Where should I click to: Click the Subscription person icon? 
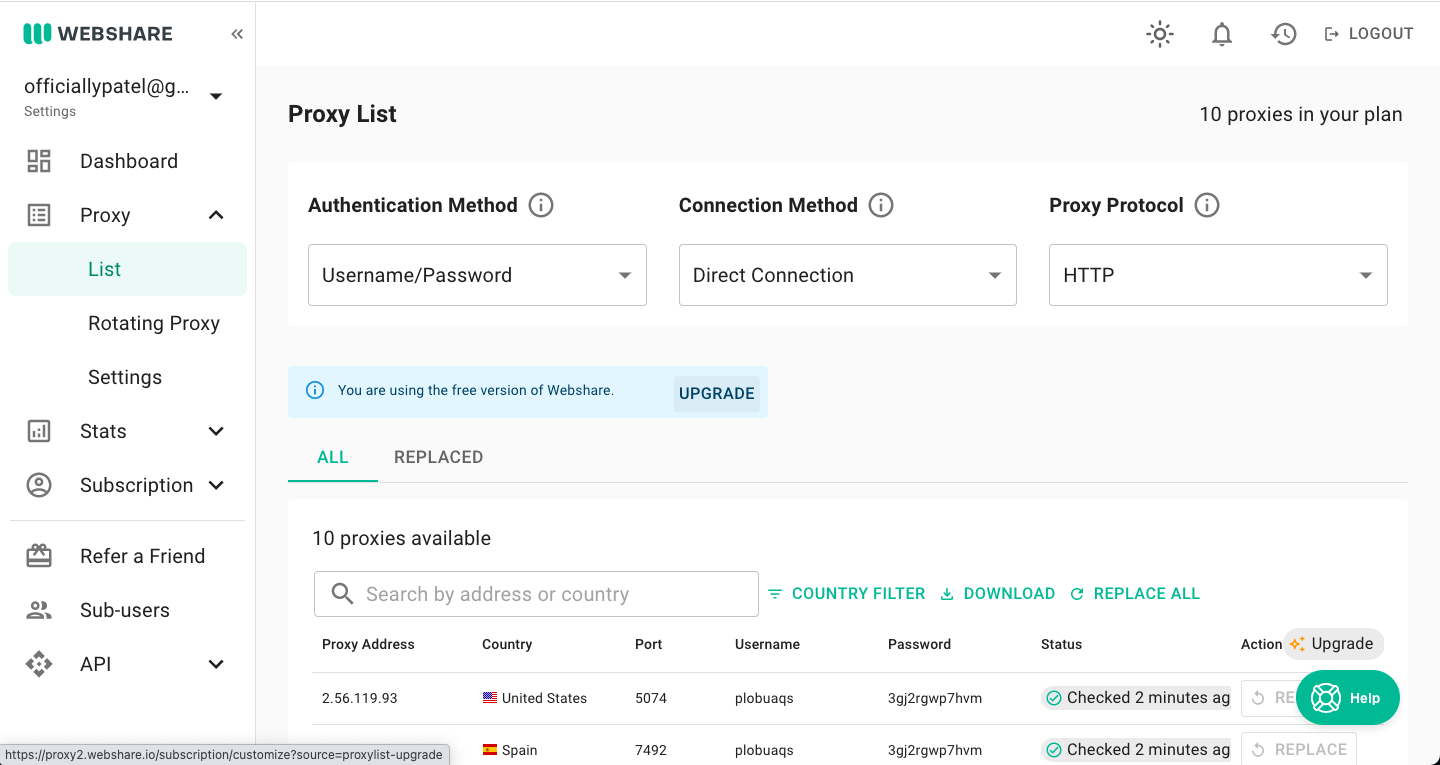pyautogui.click(x=39, y=485)
